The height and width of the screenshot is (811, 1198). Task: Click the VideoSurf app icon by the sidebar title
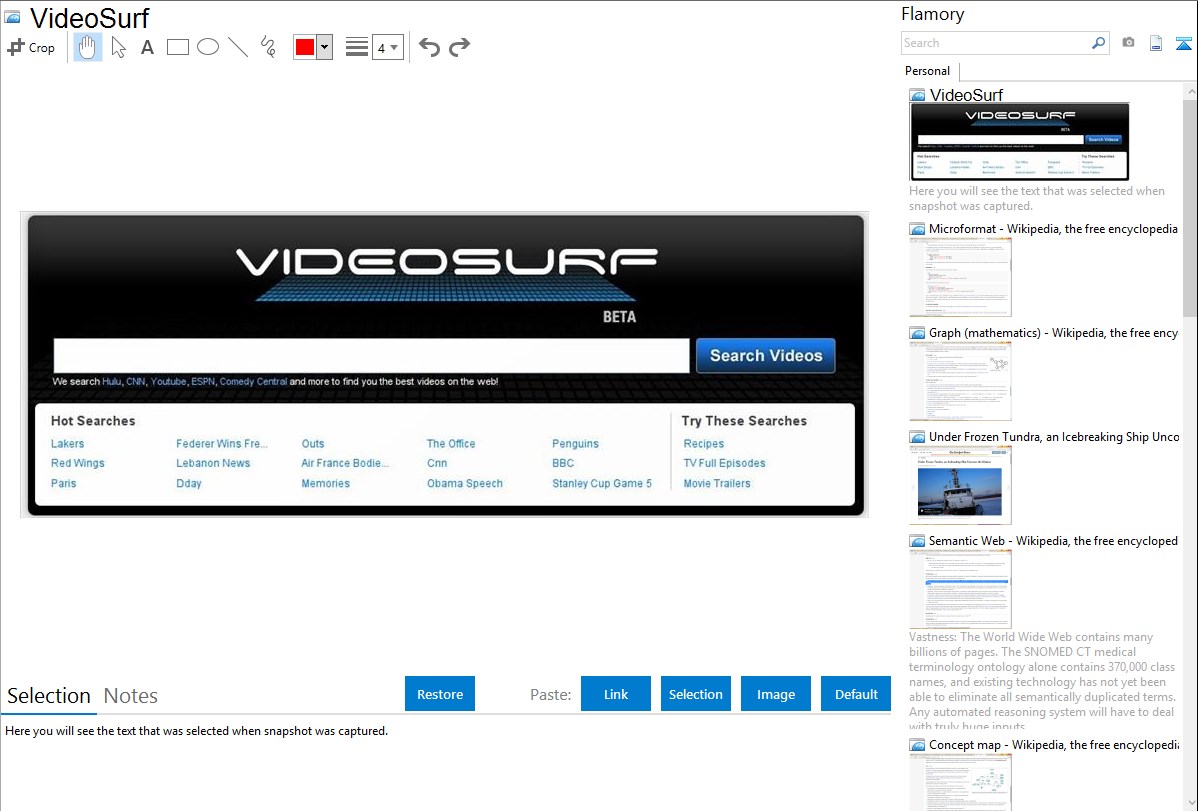917,96
